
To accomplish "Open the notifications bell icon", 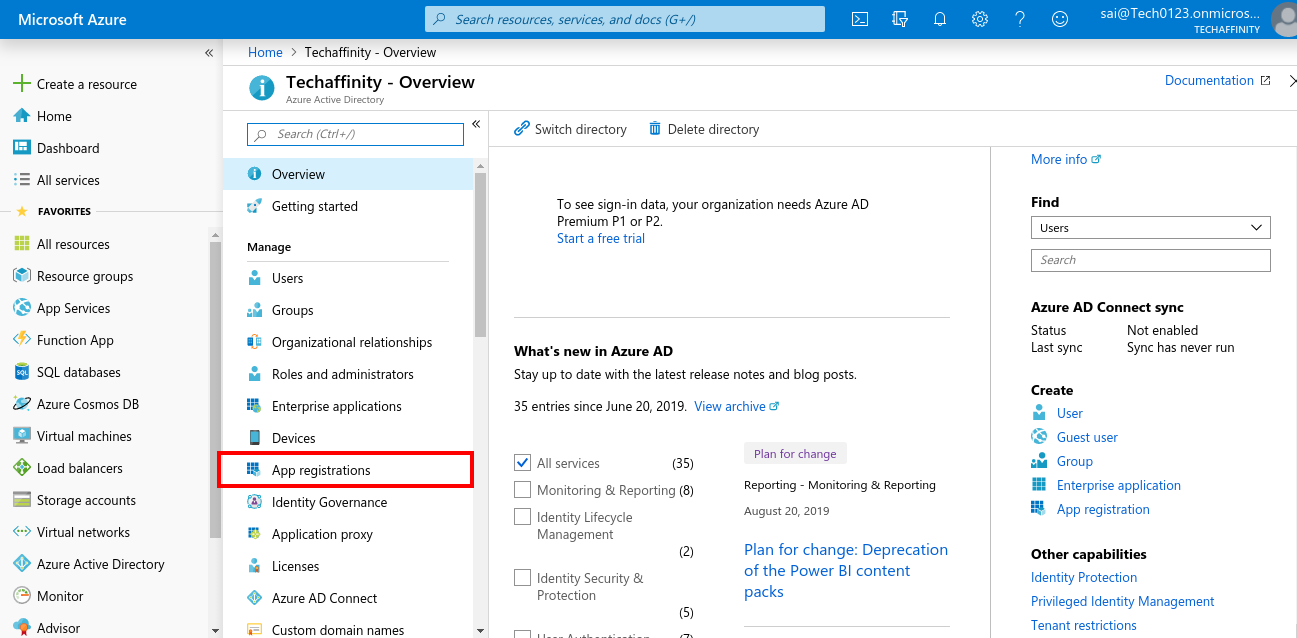I will coord(940,19).
